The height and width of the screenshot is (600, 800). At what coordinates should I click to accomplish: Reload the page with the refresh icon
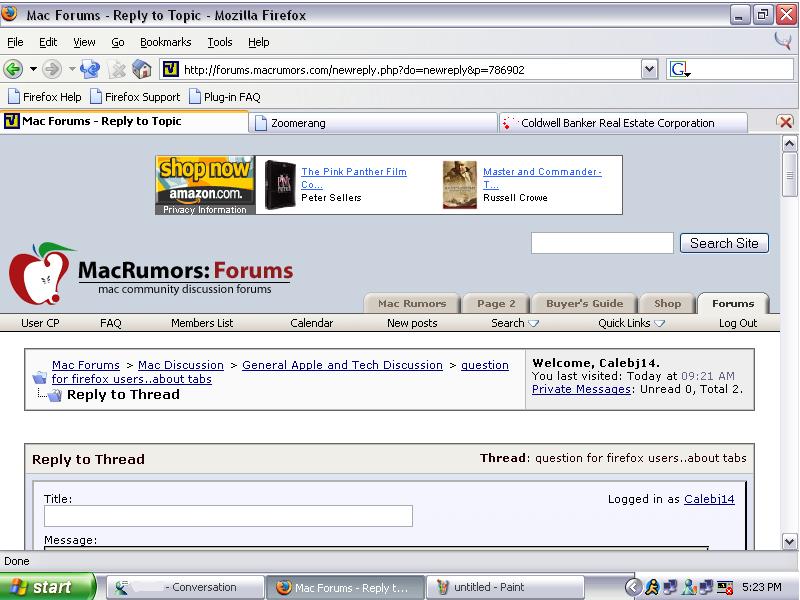point(90,69)
